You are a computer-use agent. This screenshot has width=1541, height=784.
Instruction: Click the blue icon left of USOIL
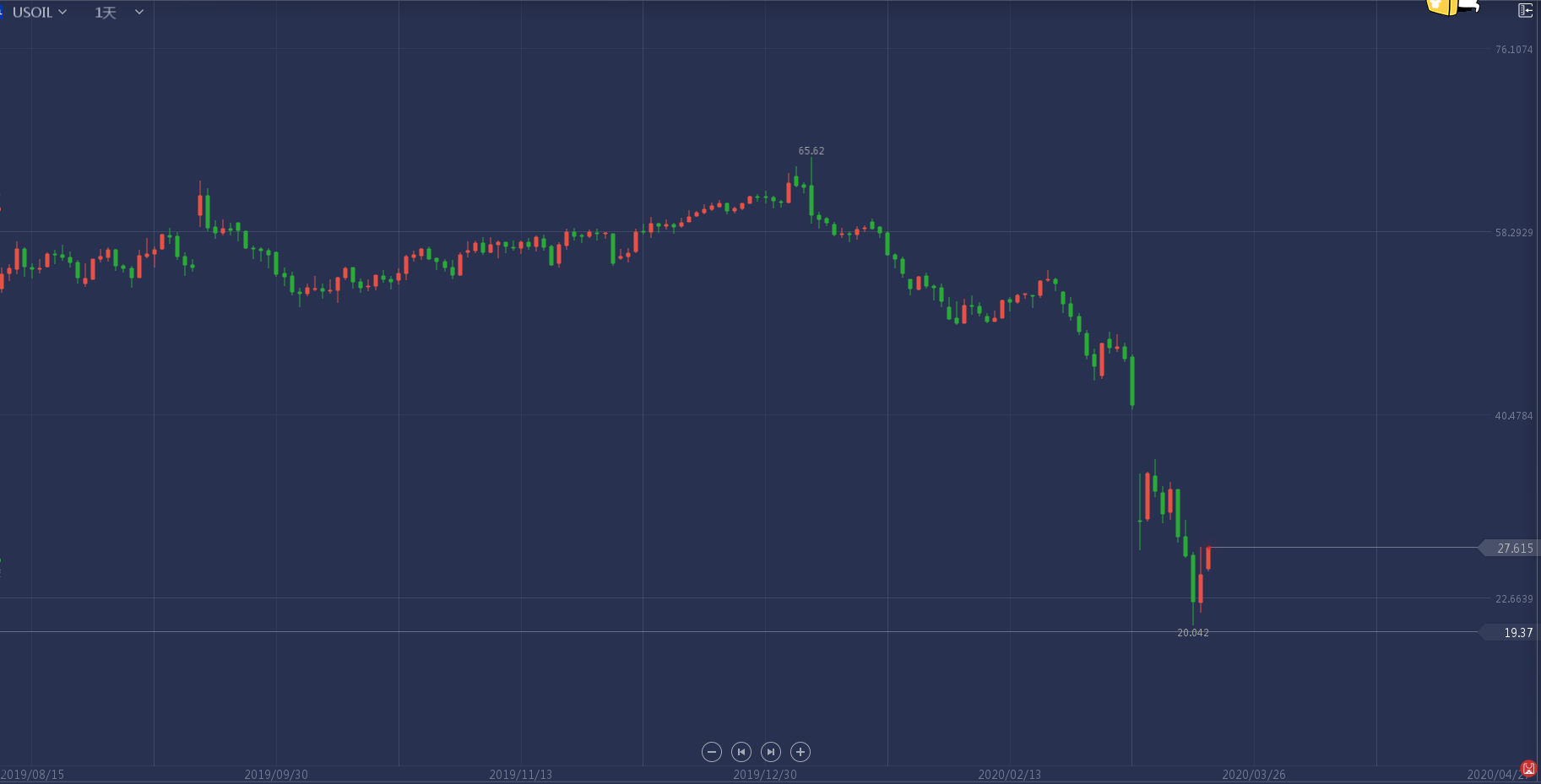(2, 12)
